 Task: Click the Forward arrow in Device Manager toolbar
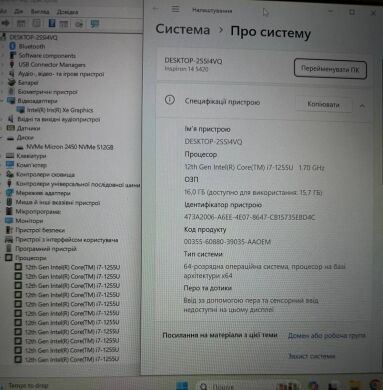pyautogui.click(x=6, y=23)
